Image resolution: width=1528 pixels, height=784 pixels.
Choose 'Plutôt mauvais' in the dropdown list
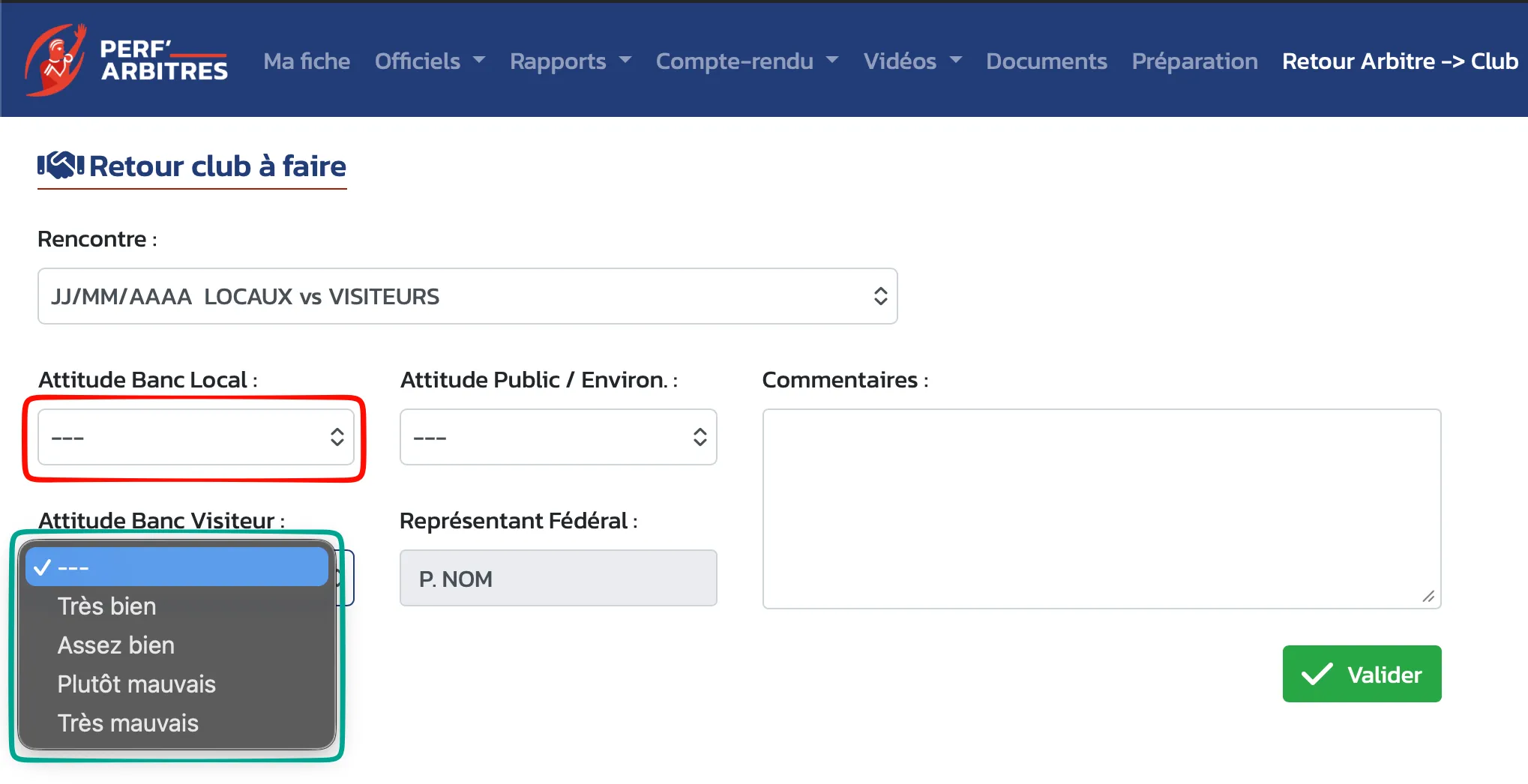pos(177,684)
